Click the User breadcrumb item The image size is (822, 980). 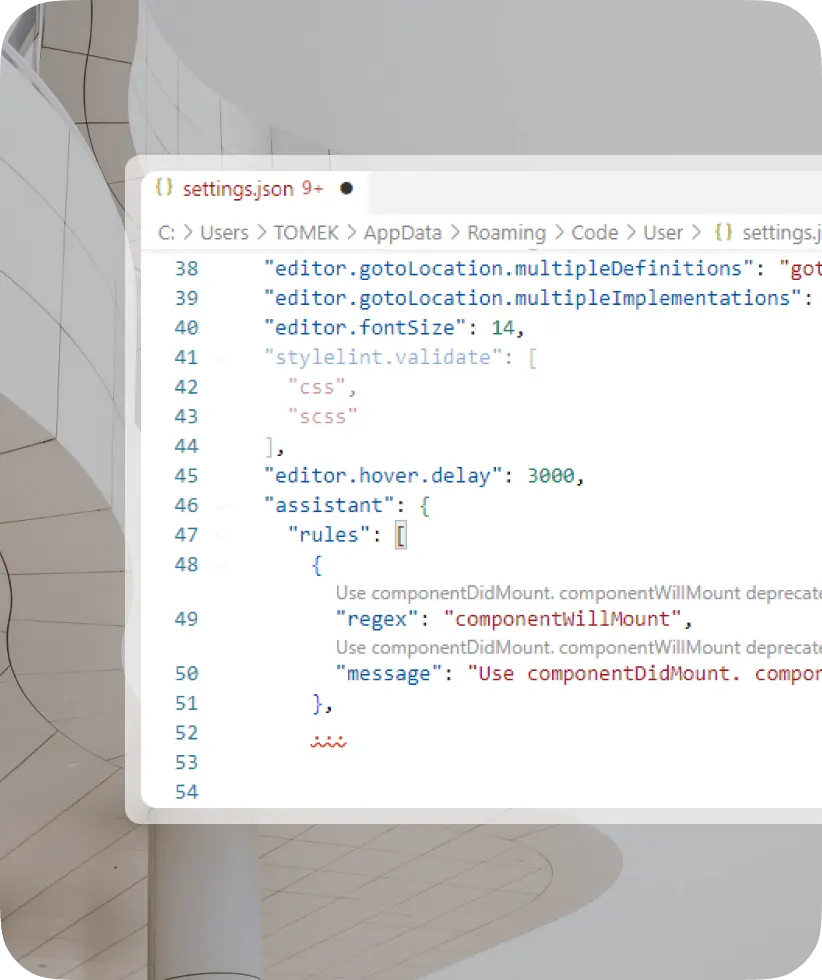coord(662,232)
